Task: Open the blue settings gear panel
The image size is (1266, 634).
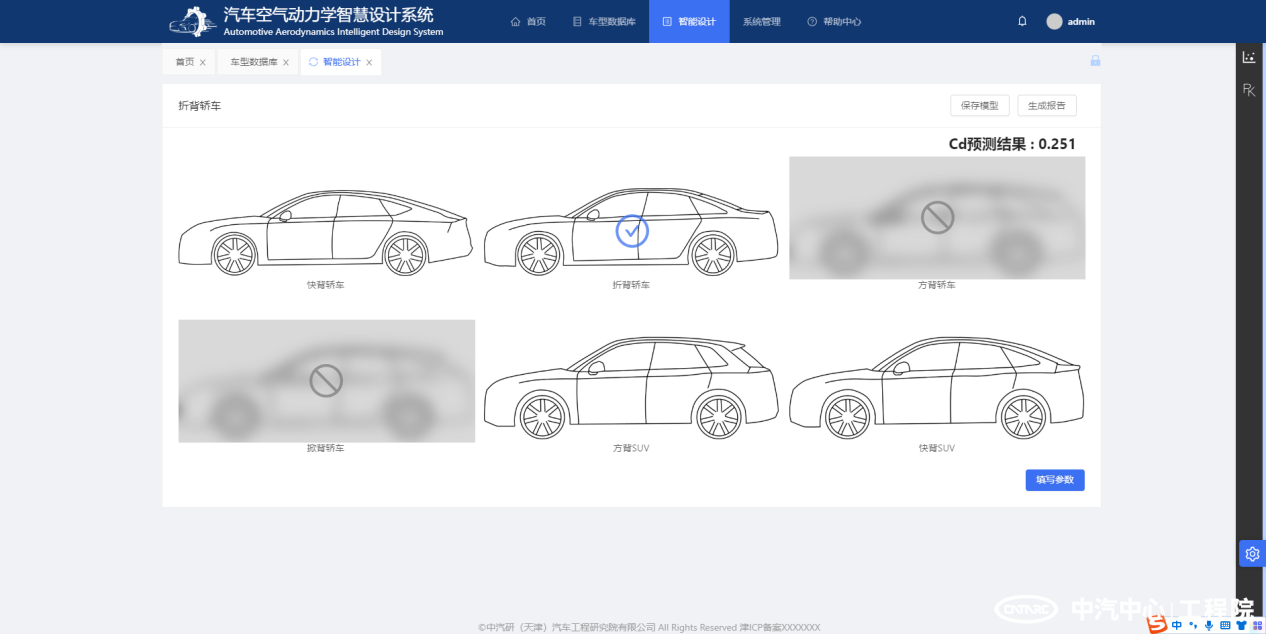Action: [x=1252, y=554]
